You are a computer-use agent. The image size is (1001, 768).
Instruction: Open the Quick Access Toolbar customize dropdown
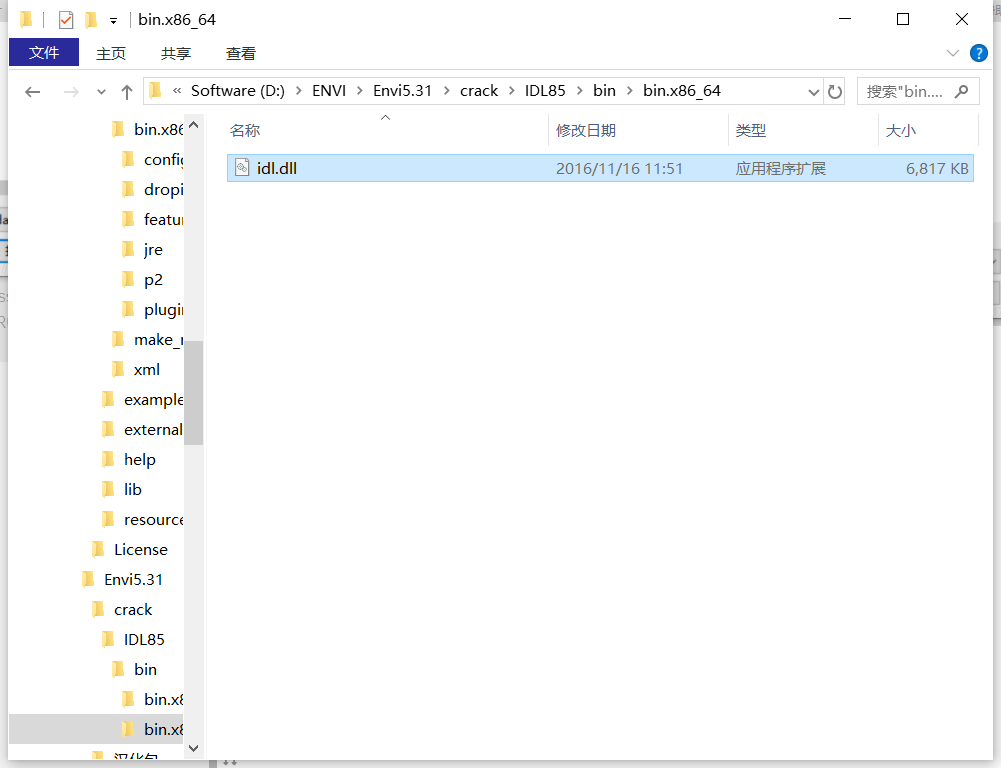pyautogui.click(x=111, y=18)
